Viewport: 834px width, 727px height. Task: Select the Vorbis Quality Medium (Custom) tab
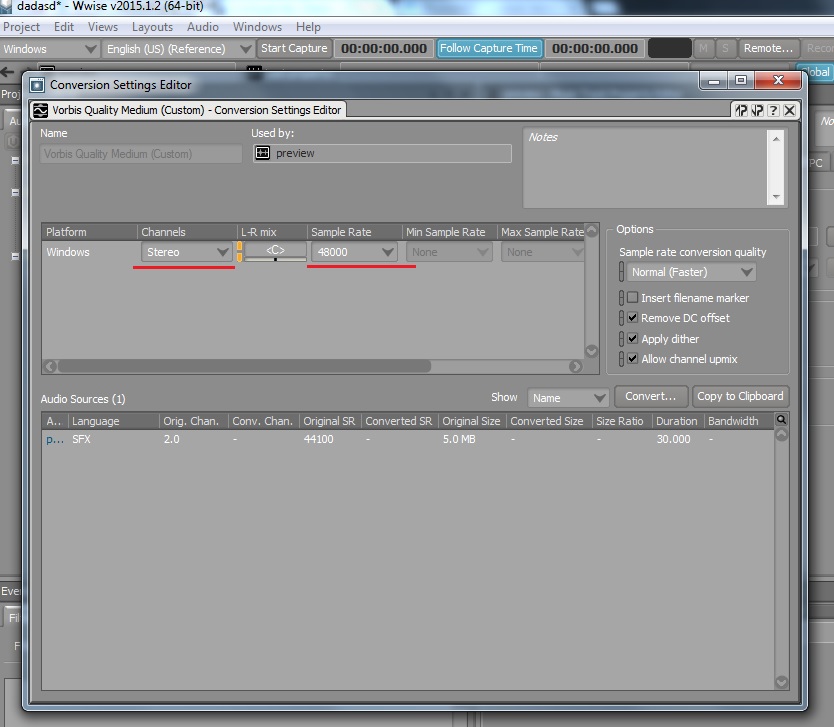click(x=188, y=110)
